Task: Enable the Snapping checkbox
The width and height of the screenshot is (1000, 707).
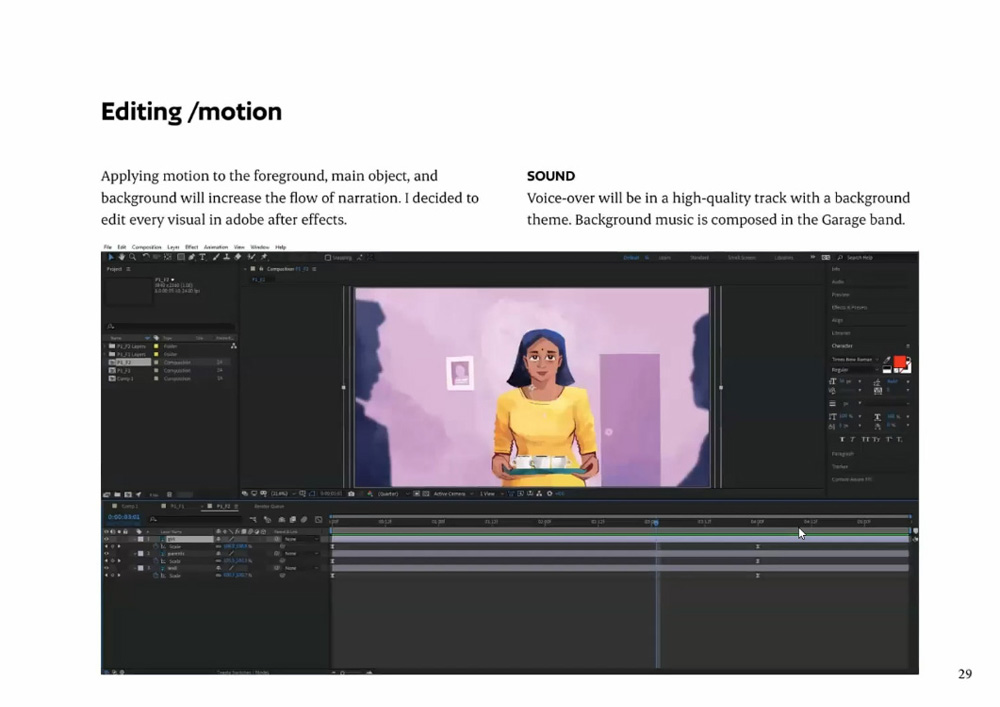Action: 328,258
